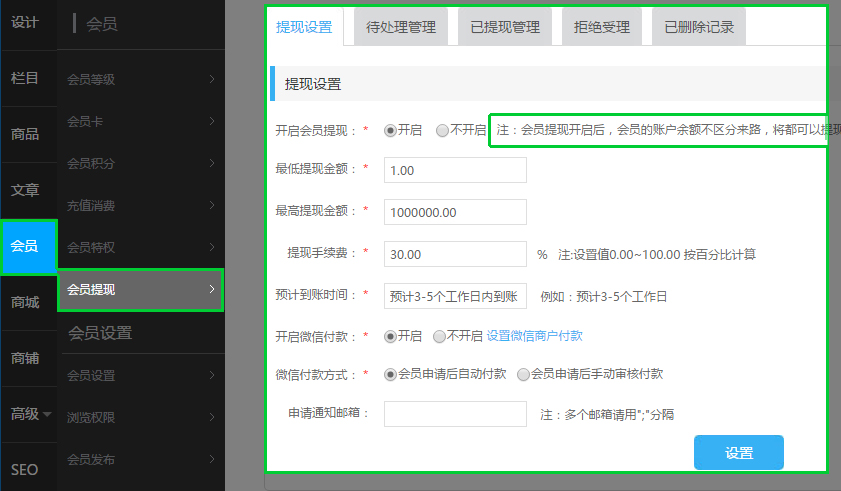
Task: Open the 设置微信商户付款 link
Action: click(x=534, y=336)
